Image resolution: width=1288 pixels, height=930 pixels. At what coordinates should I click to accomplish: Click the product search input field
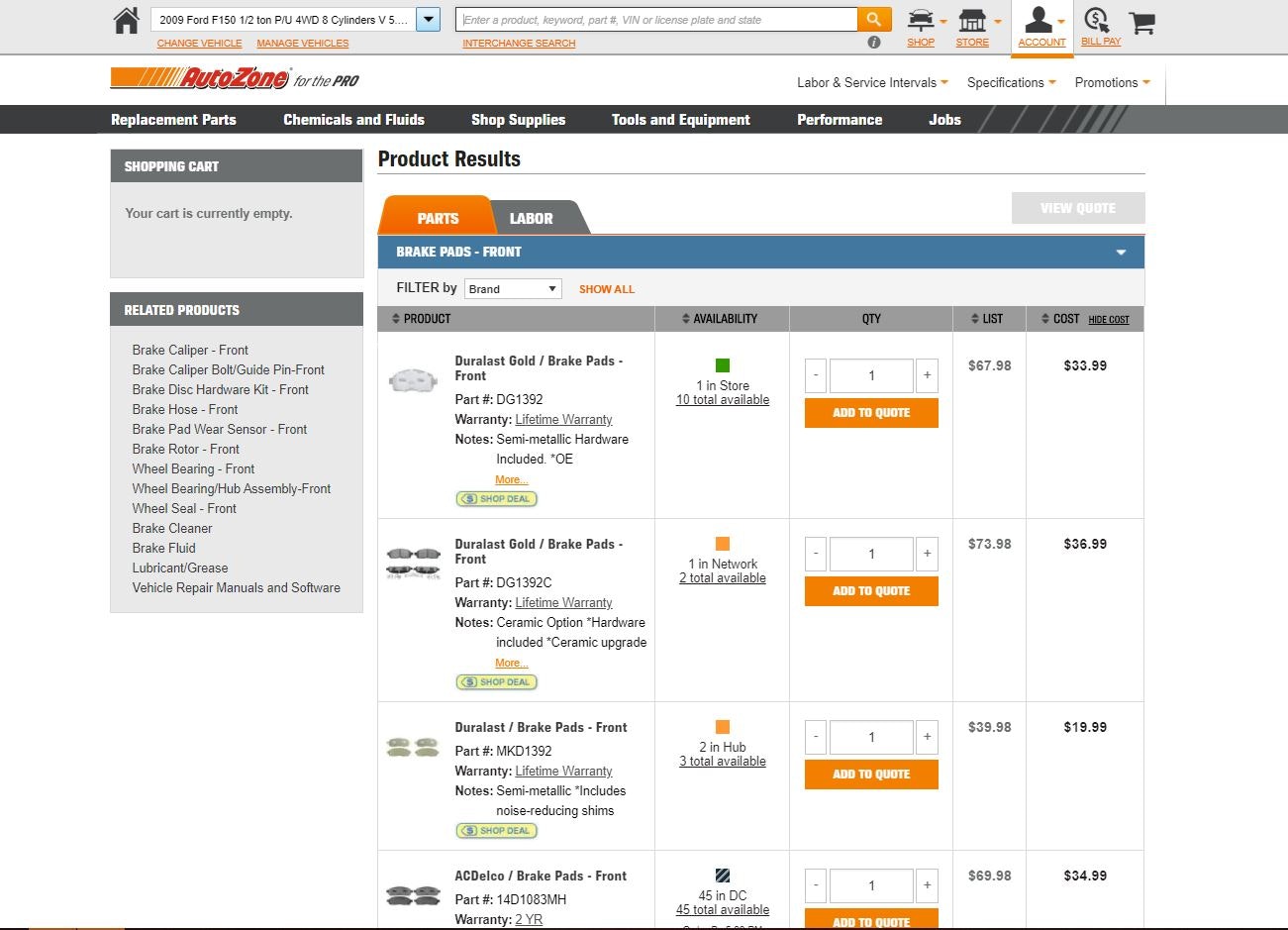[653, 19]
